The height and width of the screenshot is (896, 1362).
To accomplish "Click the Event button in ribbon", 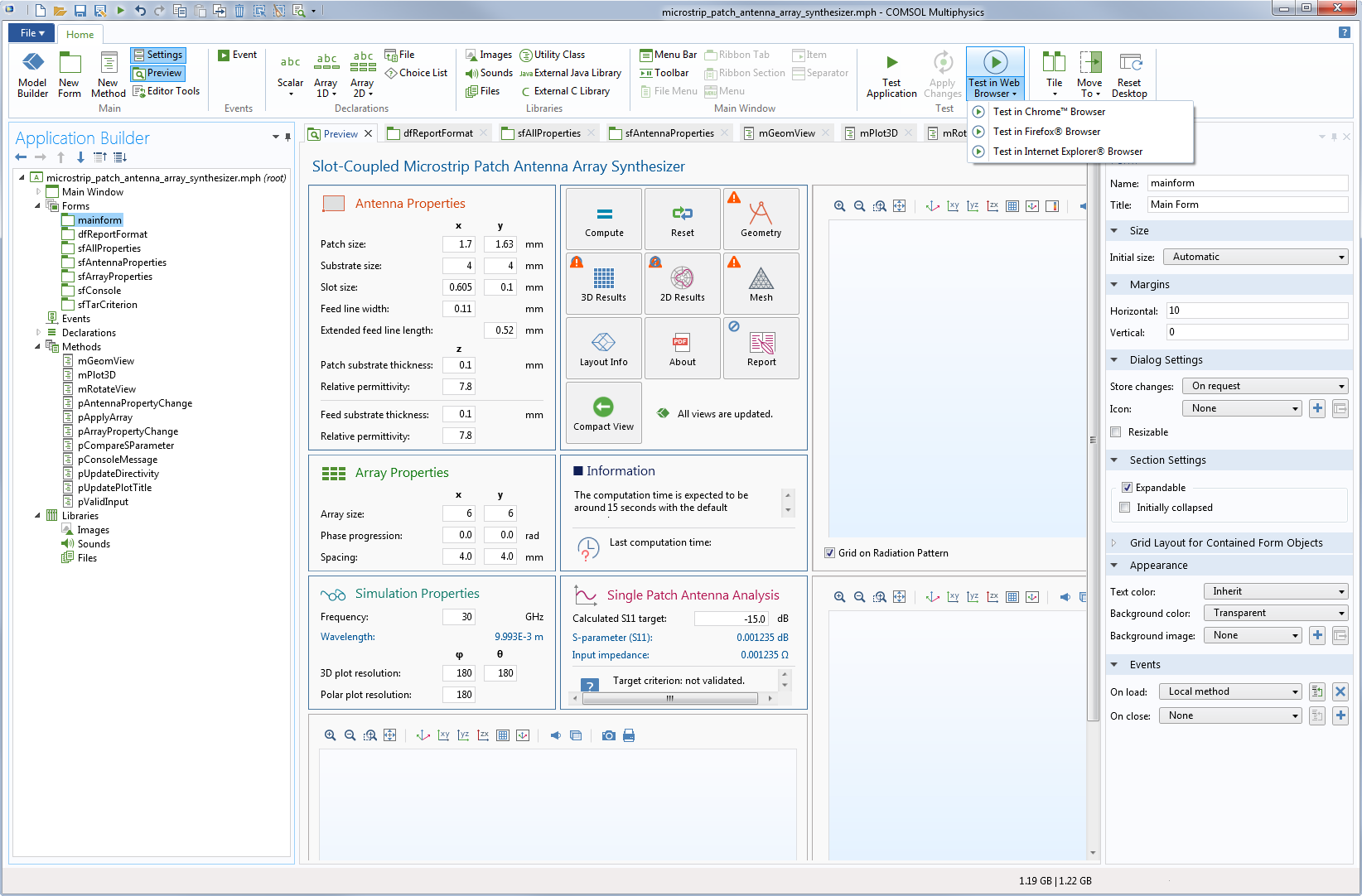I will point(238,55).
